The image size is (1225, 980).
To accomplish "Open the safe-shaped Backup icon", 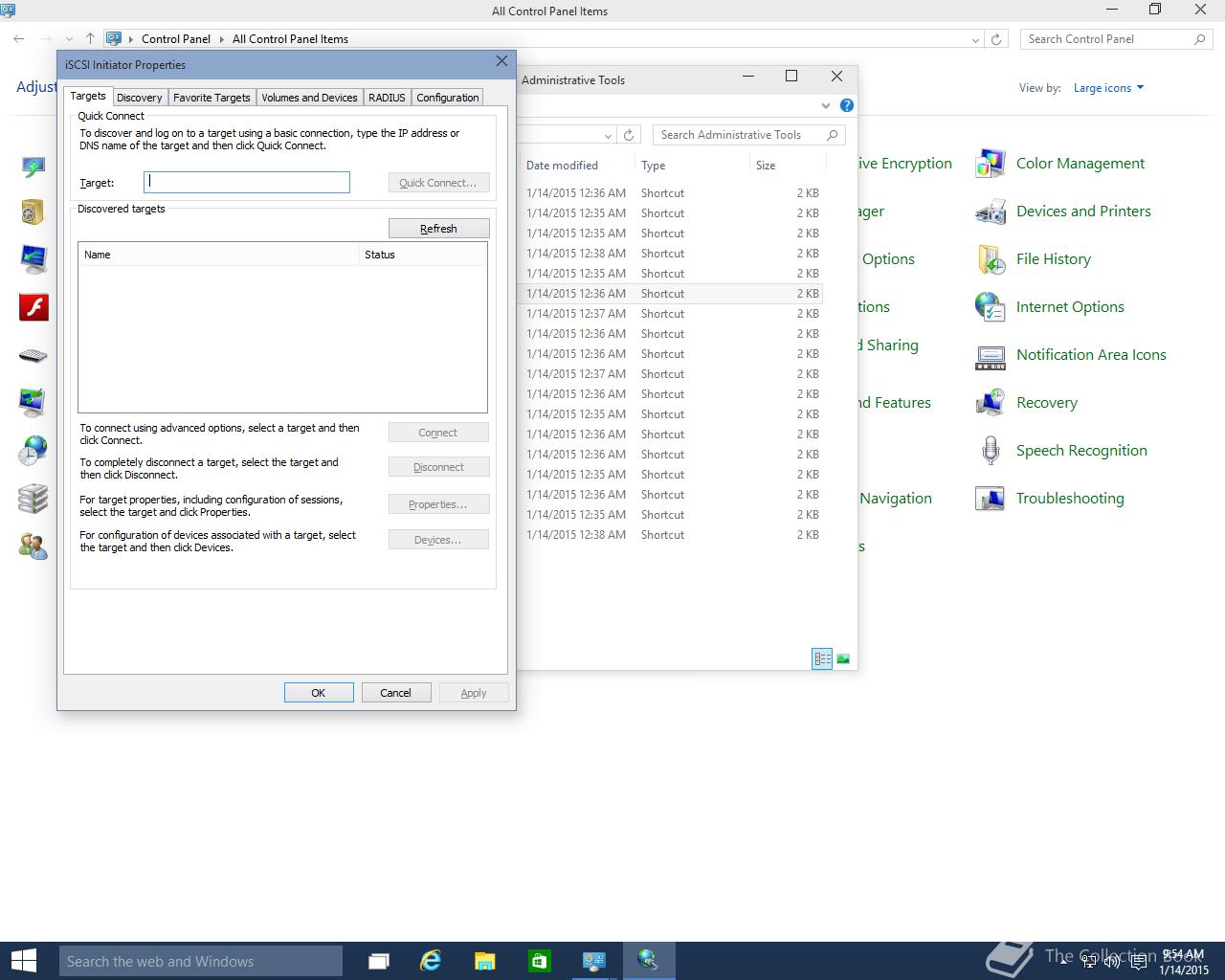I will (x=33, y=212).
